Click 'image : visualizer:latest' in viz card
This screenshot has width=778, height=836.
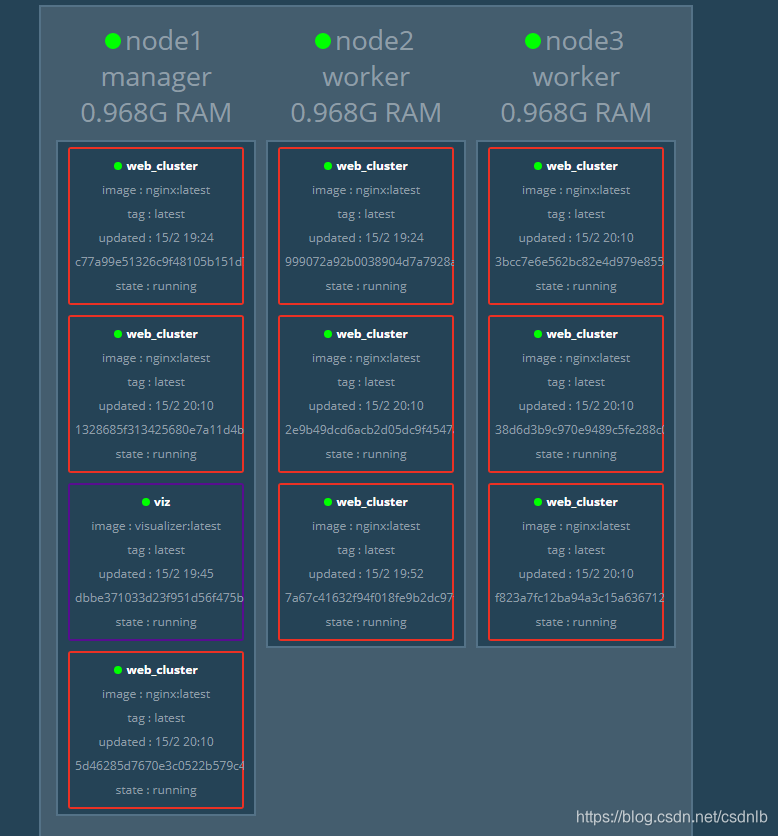pyautogui.click(x=156, y=526)
